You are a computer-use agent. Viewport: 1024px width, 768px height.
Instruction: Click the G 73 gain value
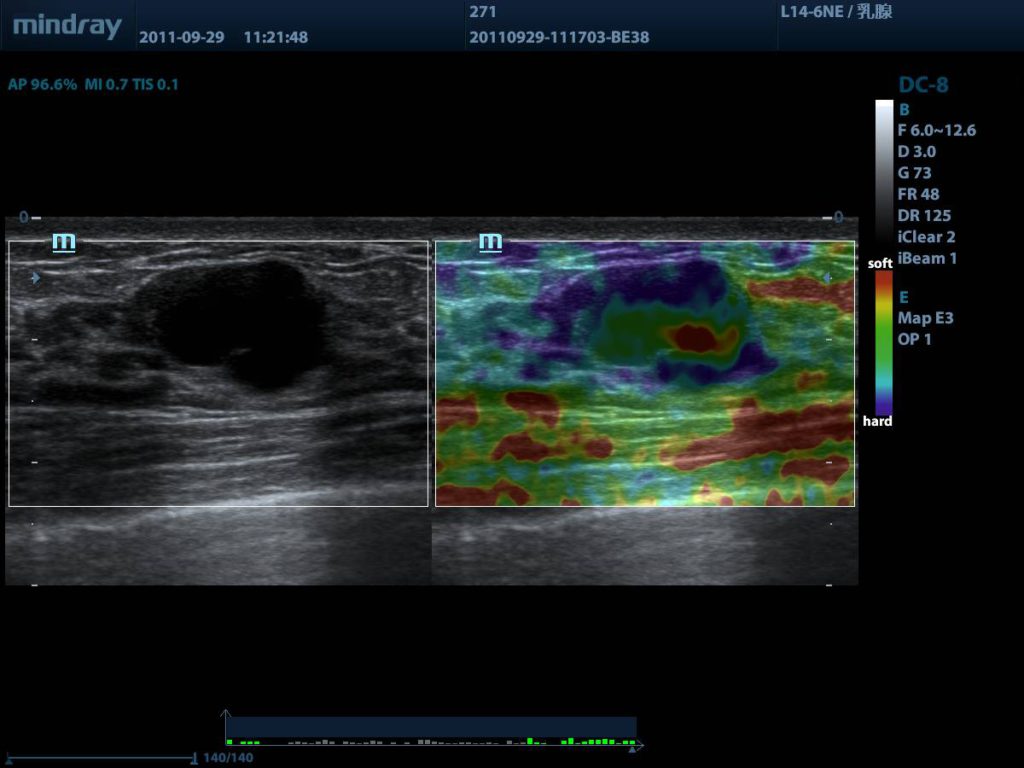(x=914, y=173)
